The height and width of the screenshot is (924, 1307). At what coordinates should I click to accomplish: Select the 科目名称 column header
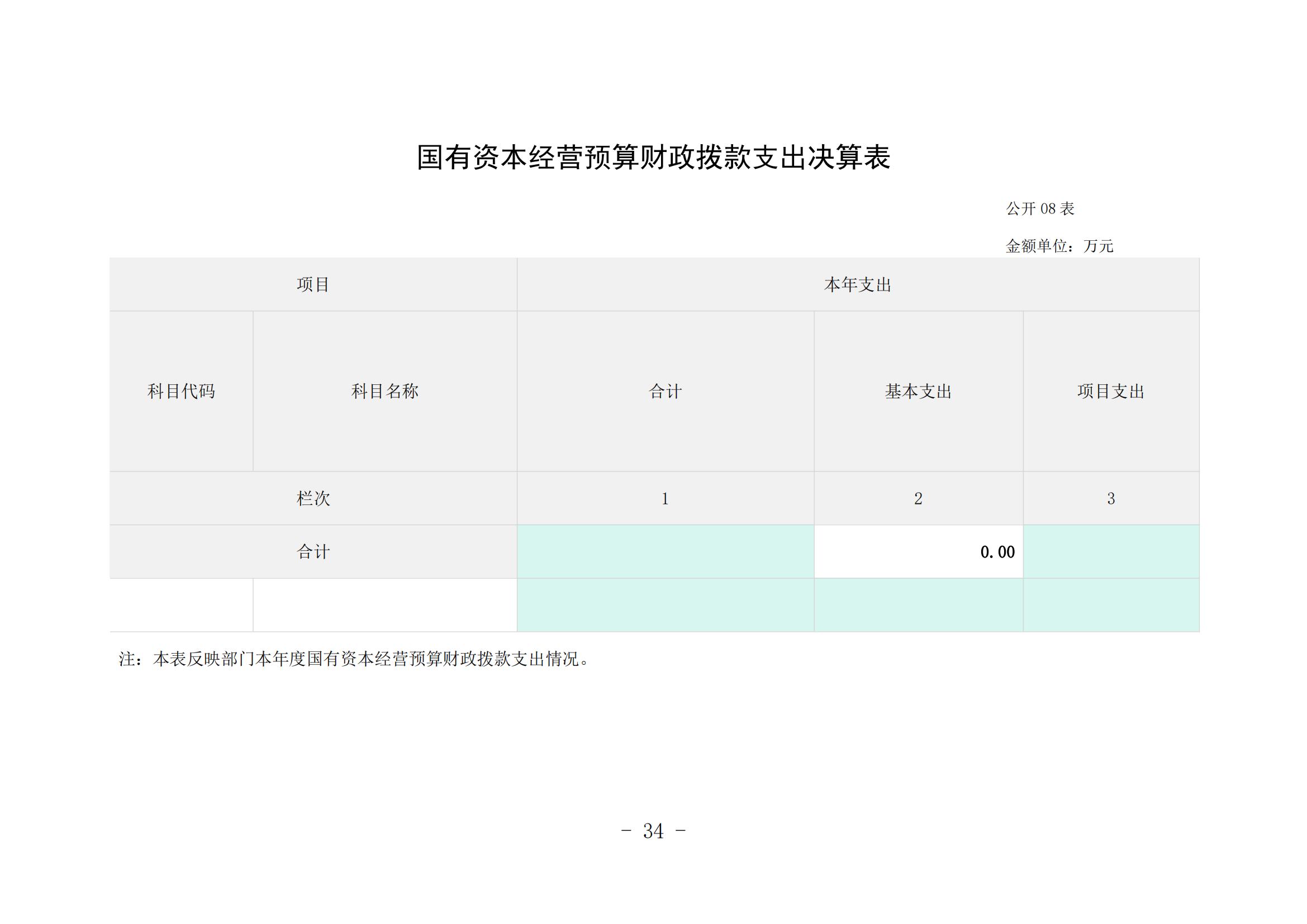pos(386,392)
